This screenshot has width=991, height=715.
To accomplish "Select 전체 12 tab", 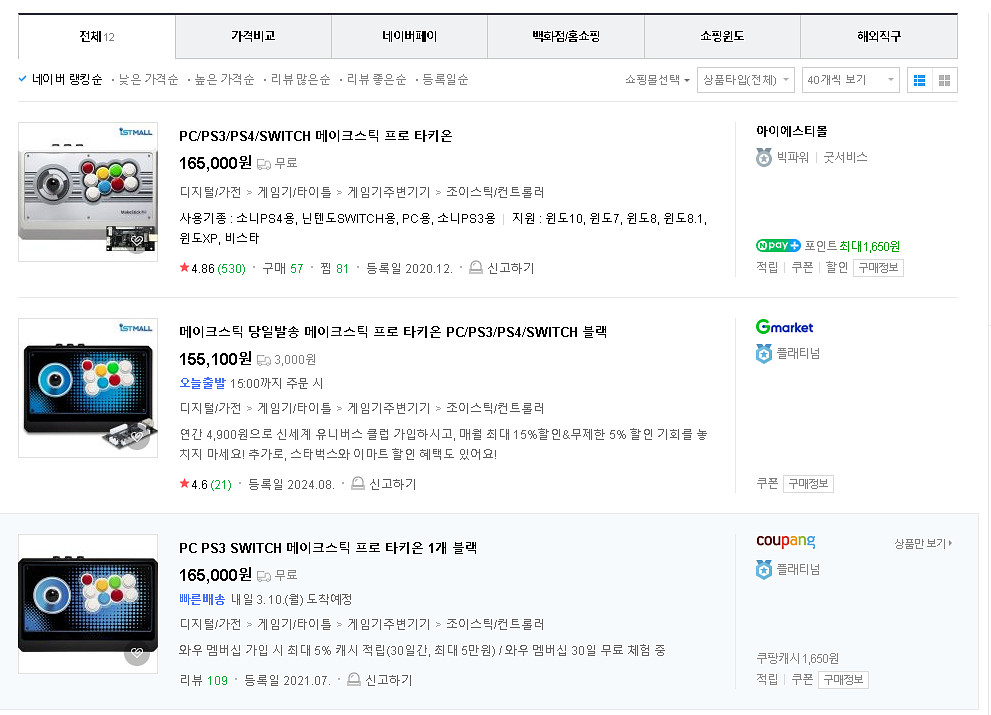I will (97, 37).
